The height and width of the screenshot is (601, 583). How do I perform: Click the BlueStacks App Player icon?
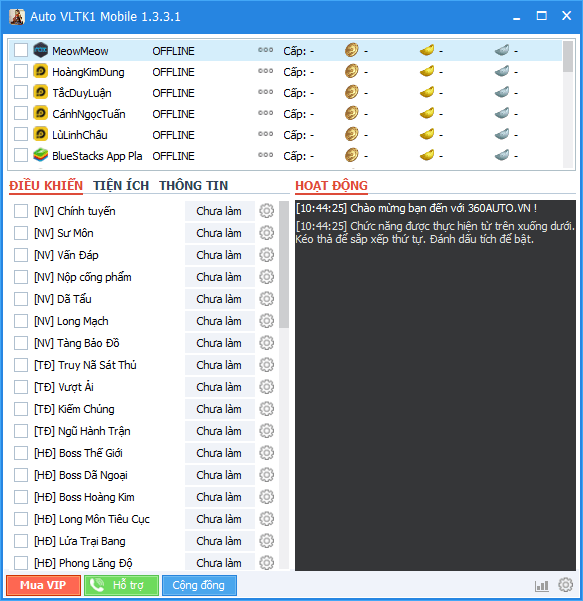41,155
